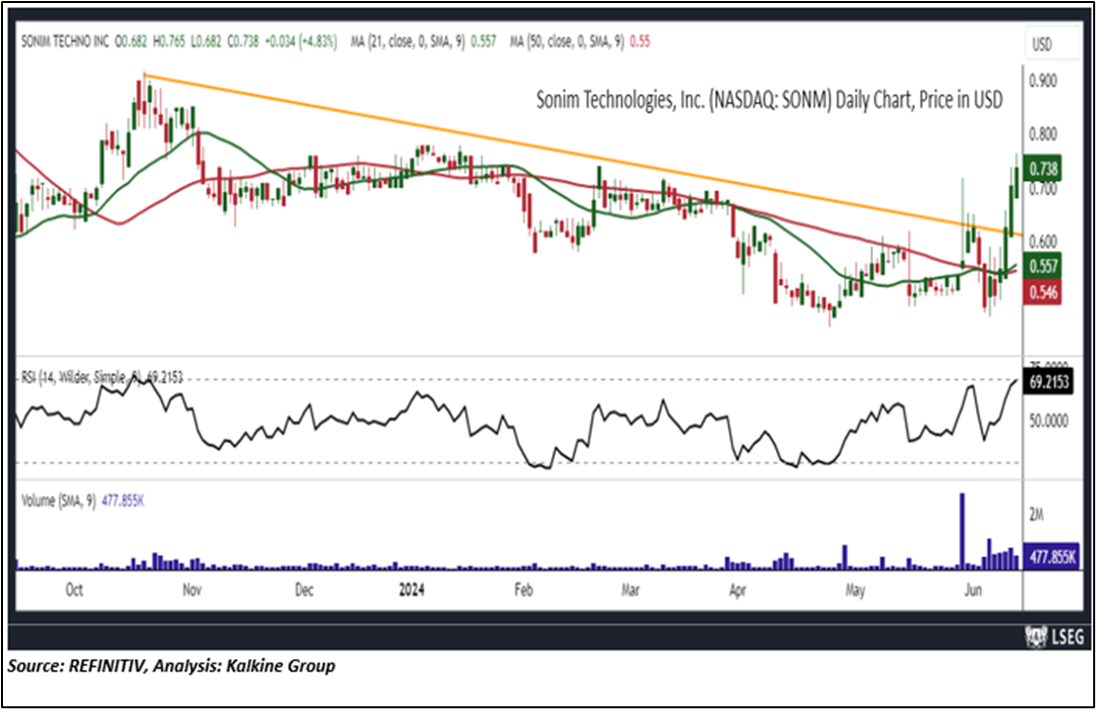Click the 2024 label on time axis
The image size is (1096, 709).
(412, 590)
